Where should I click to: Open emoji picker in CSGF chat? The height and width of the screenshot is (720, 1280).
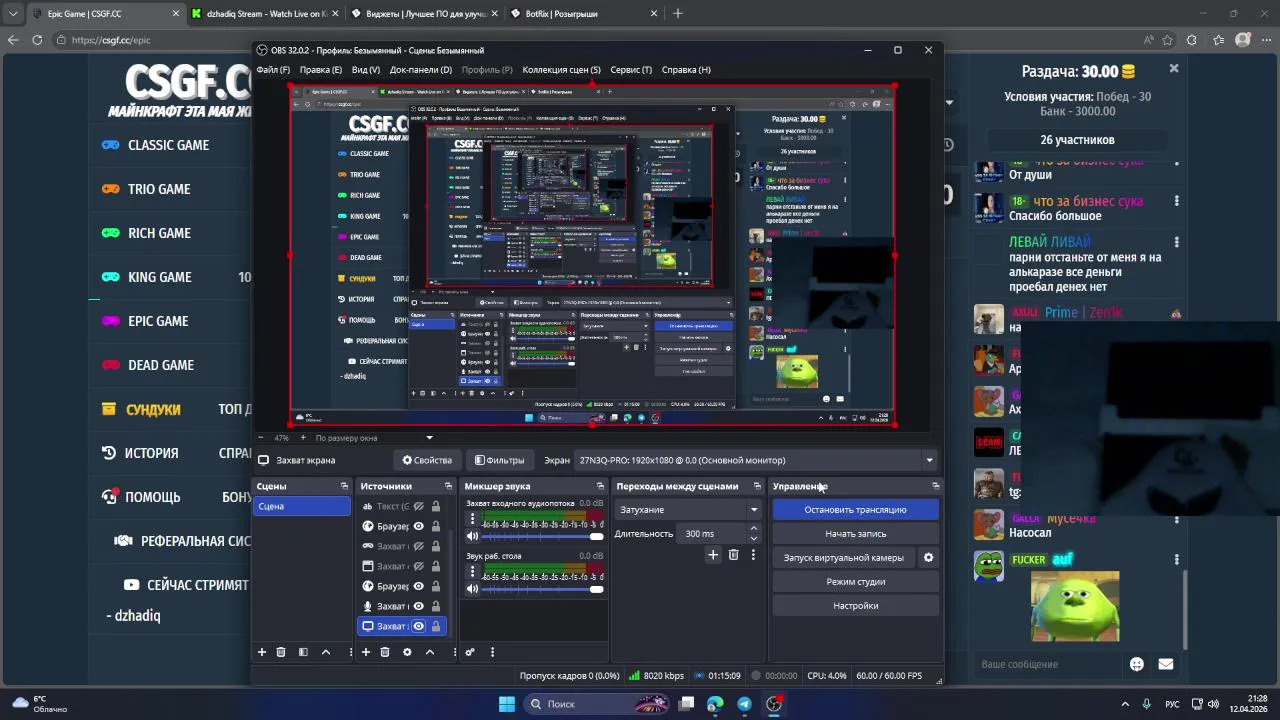pos(1137,664)
